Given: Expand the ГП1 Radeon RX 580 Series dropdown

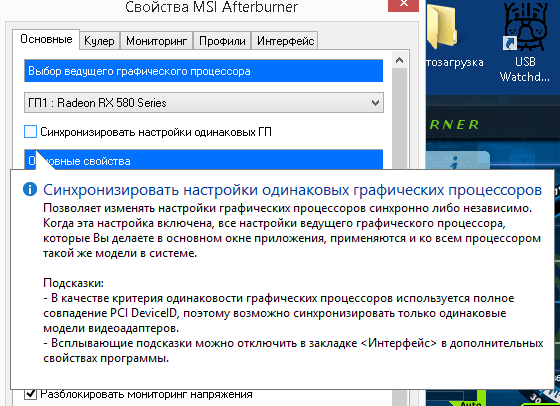Looking at the screenshot, I should 204,103.
